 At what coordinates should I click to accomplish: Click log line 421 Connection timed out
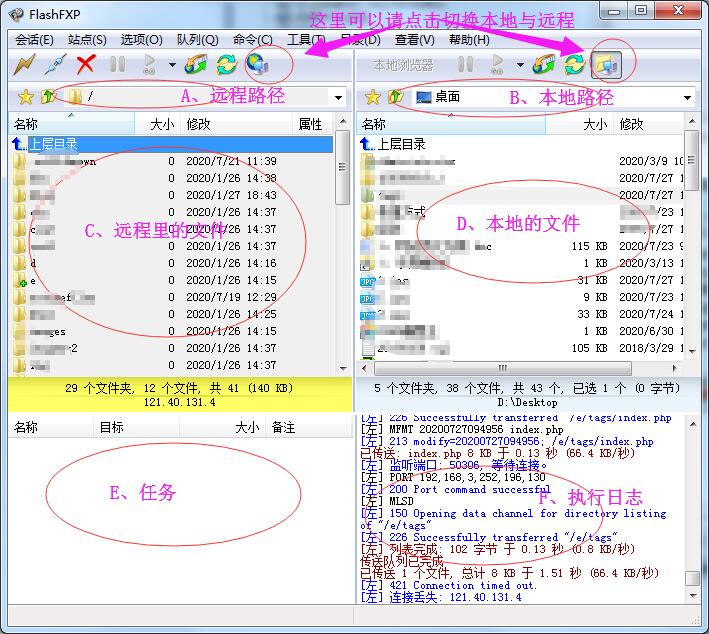[x=449, y=586]
